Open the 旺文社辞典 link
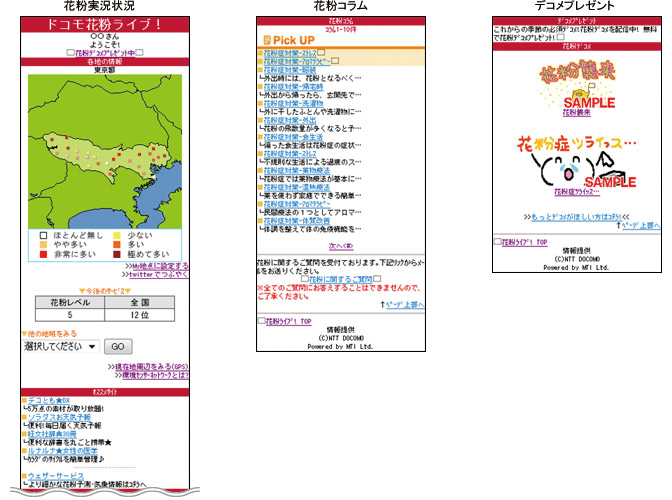This screenshot has height=500, width=672. (x=52, y=434)
